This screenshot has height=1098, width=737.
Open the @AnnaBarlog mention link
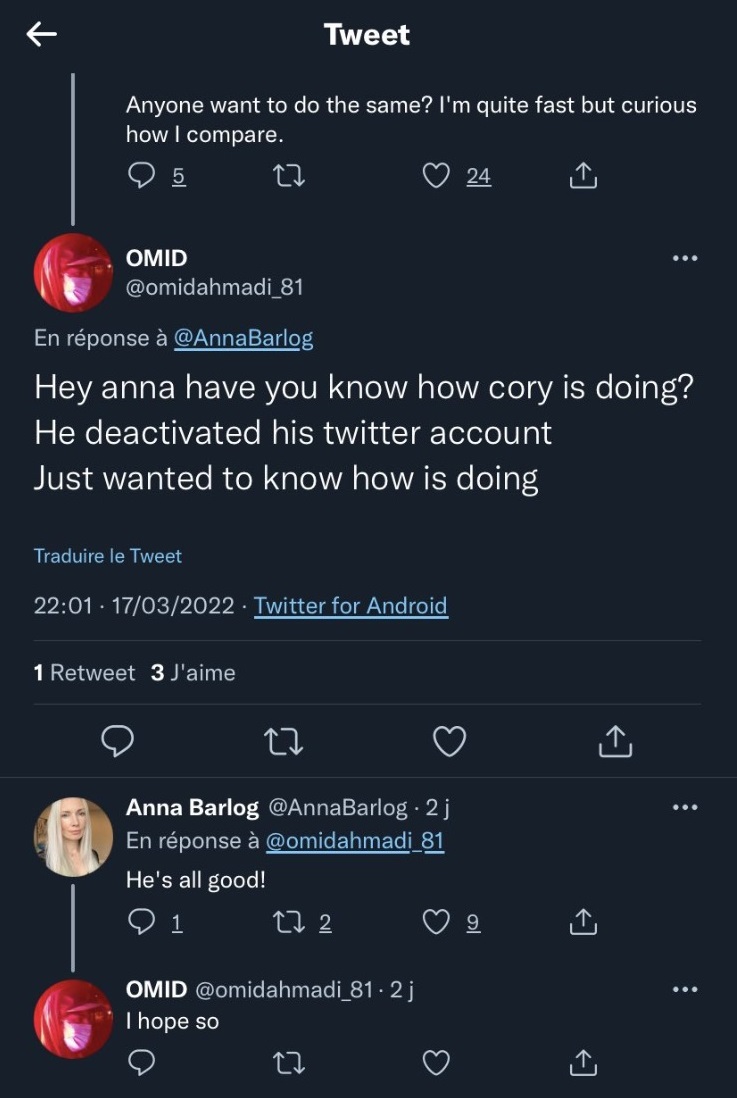click(243, 338)
